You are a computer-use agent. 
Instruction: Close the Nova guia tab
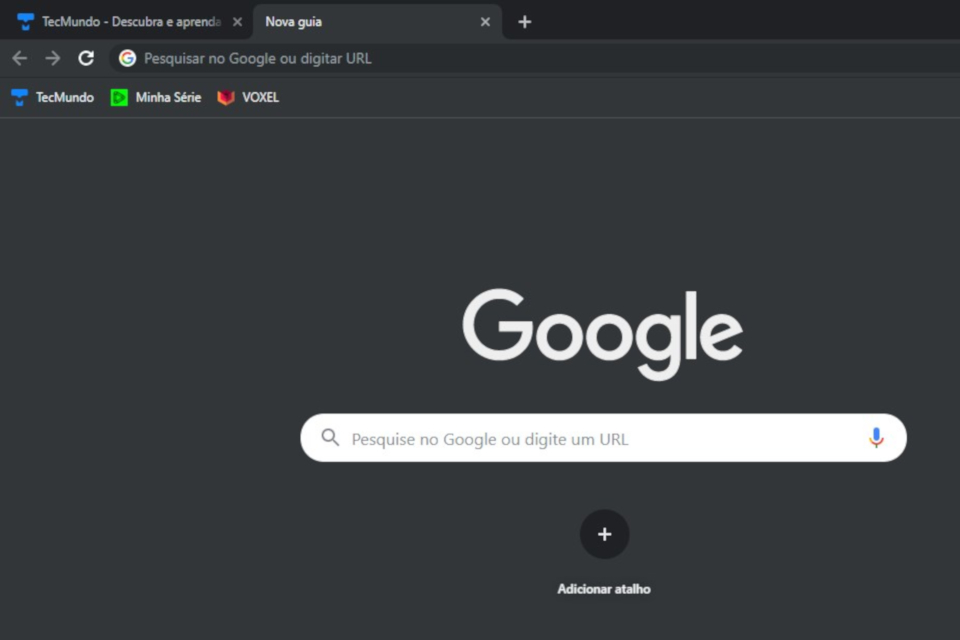[x=485, y=21]
